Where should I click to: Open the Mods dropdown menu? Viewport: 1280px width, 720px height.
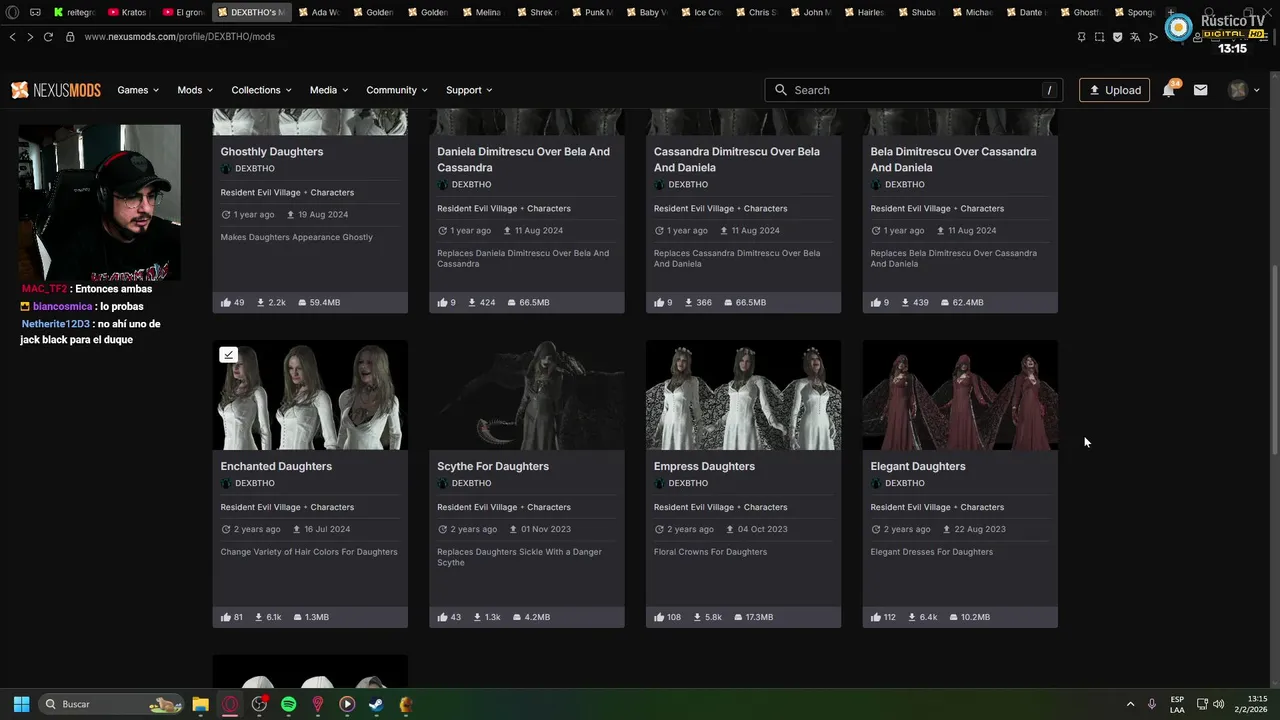[x=195, y=90]
